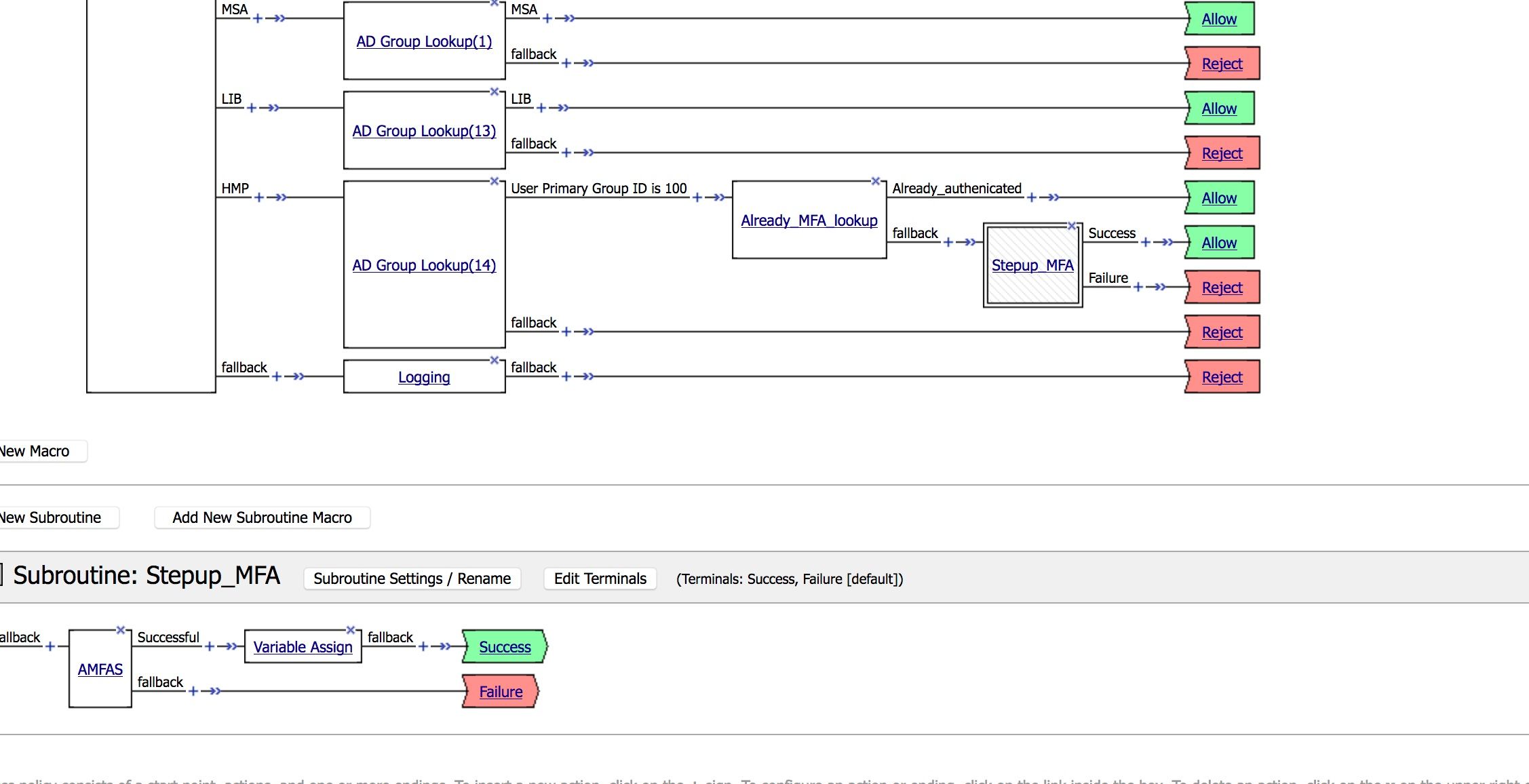Open the AD Group Lookup(14) action

tap(424, 265)
